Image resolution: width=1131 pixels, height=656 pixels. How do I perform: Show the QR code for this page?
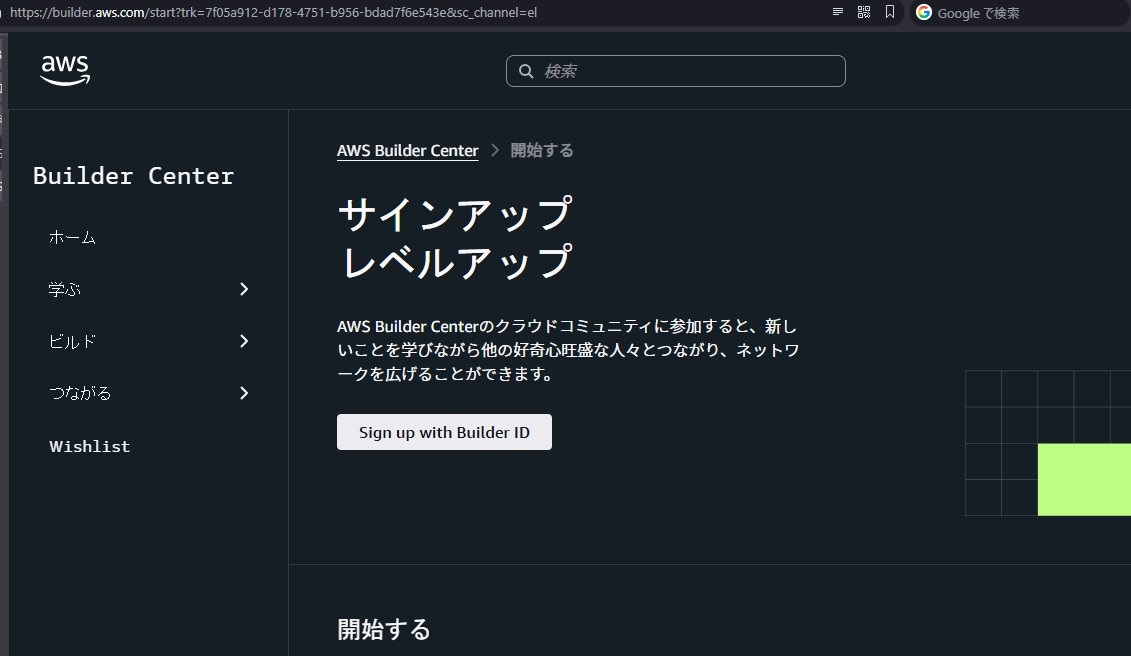tap(864, 12)
